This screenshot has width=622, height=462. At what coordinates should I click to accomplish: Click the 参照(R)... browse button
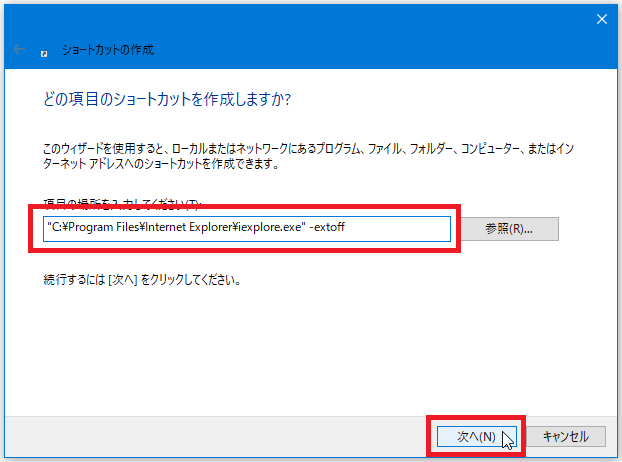click(x=508, y=228)
